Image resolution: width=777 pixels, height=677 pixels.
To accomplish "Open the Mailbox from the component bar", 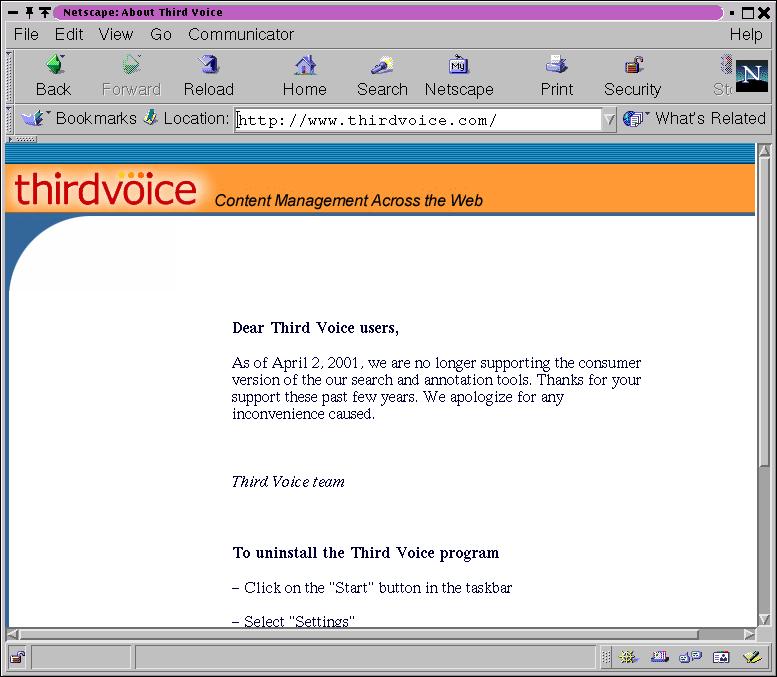I will 660,657.
